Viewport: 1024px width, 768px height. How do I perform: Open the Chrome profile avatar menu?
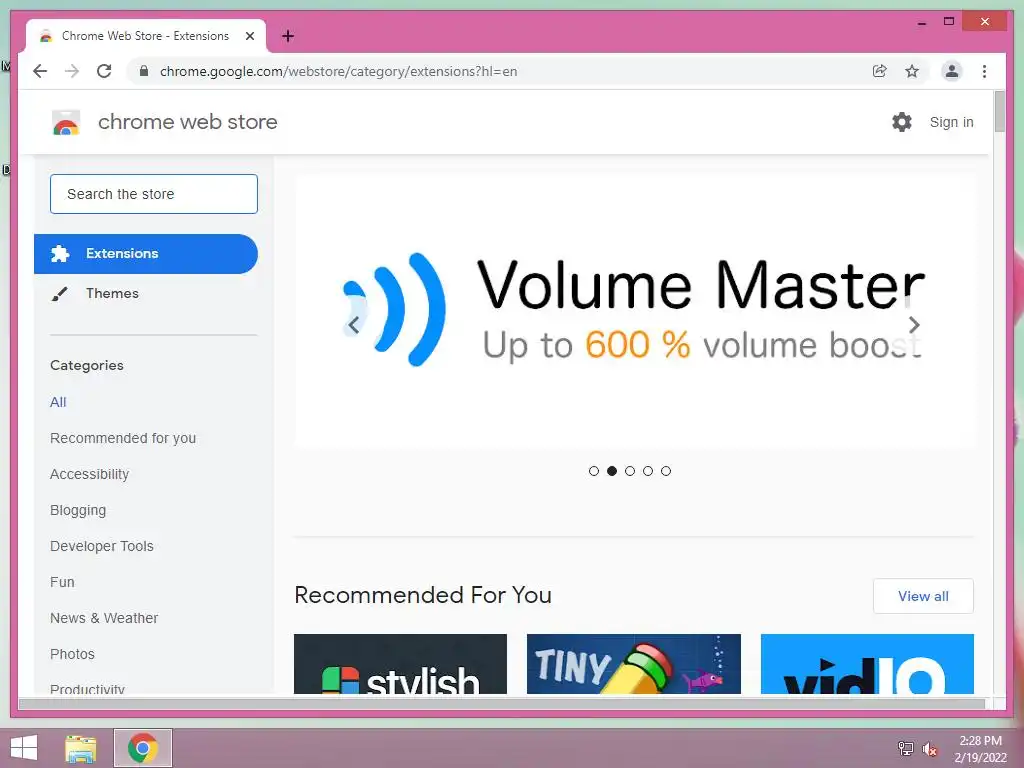[x=952, y=71]
